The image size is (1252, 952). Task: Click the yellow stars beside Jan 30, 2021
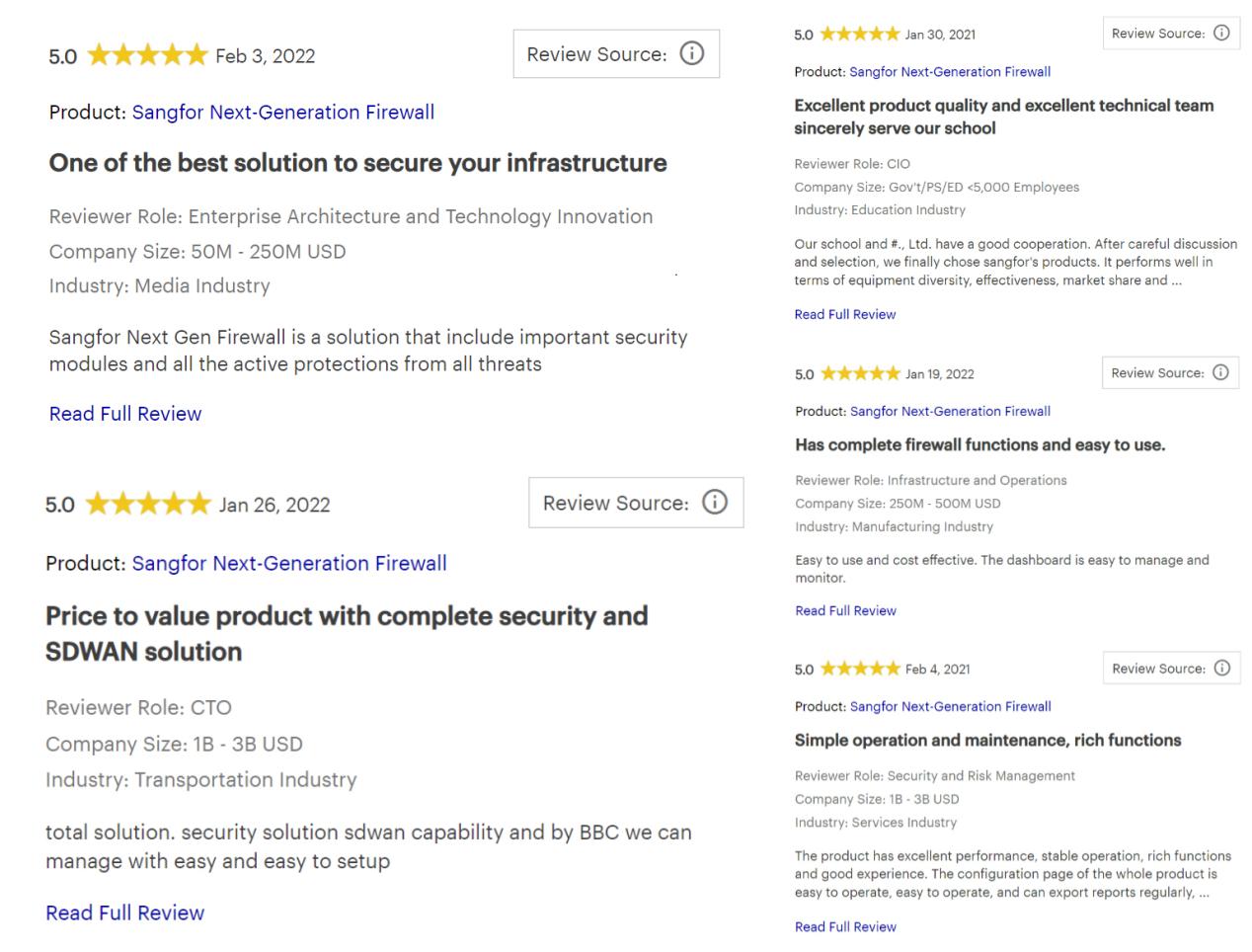tap(859, 35)
